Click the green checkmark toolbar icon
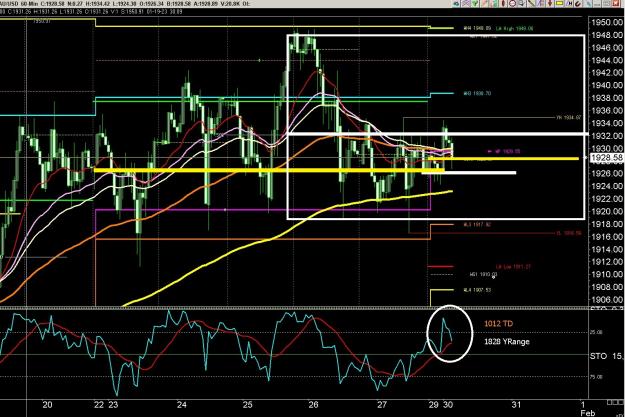The height and width of the screenshot is (417, 625). click(475, 4)
